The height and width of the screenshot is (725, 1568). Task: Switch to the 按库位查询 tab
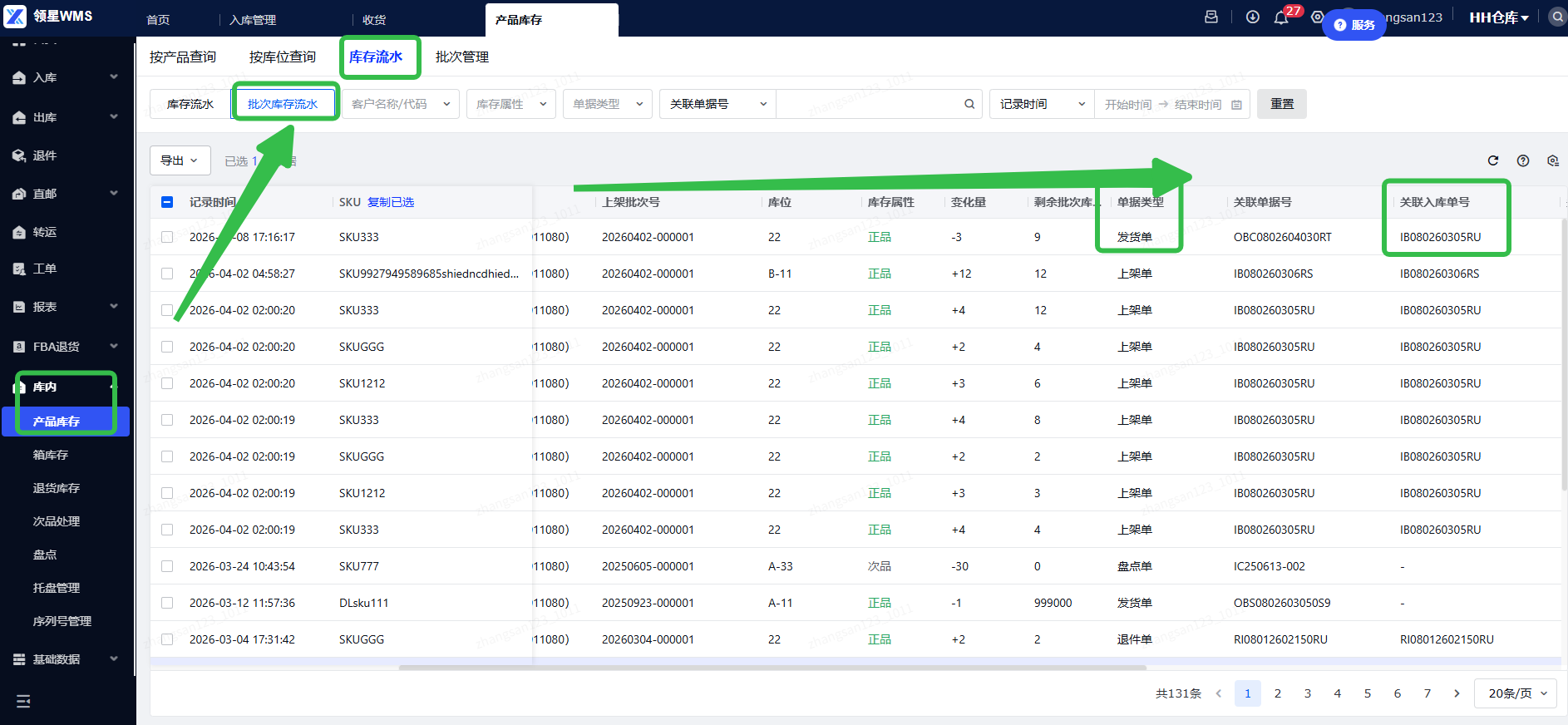[283, 57]
